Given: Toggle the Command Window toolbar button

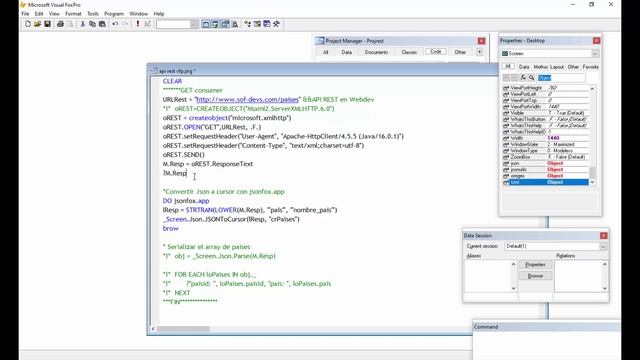Looking at the screenshot, I should [x=206, y=24].
